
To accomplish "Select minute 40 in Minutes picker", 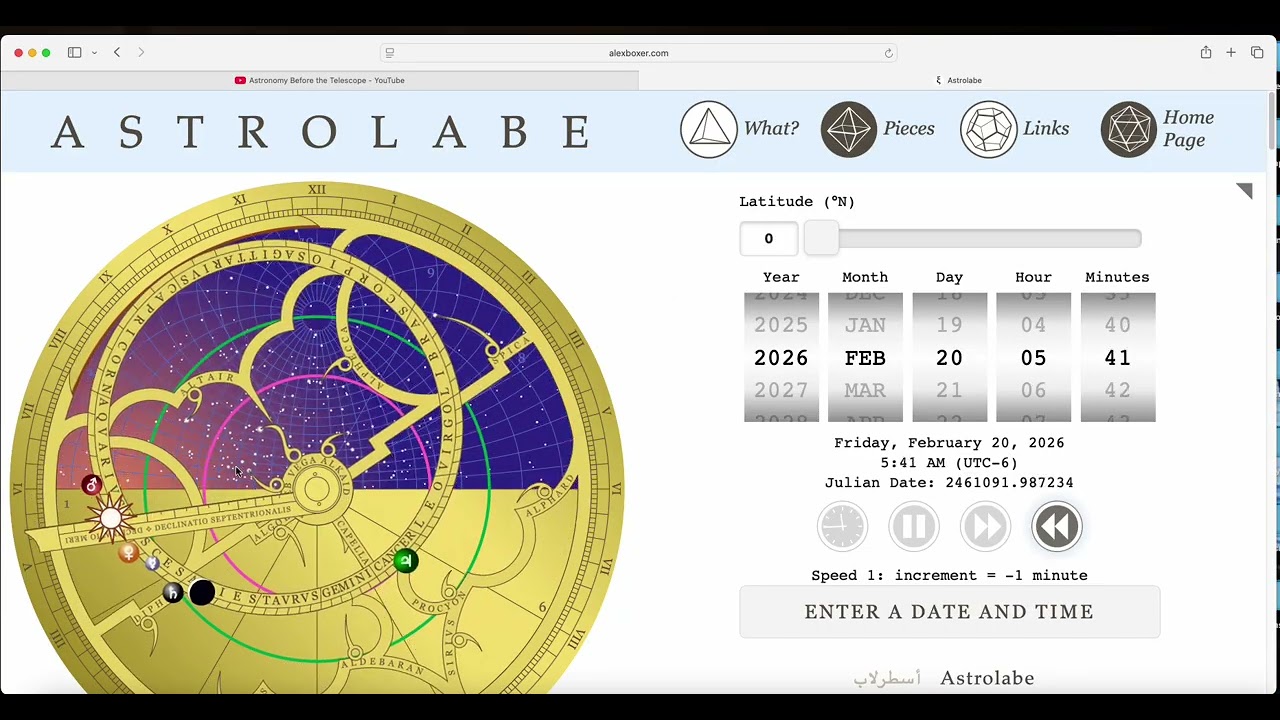I will coord(1117,325).
